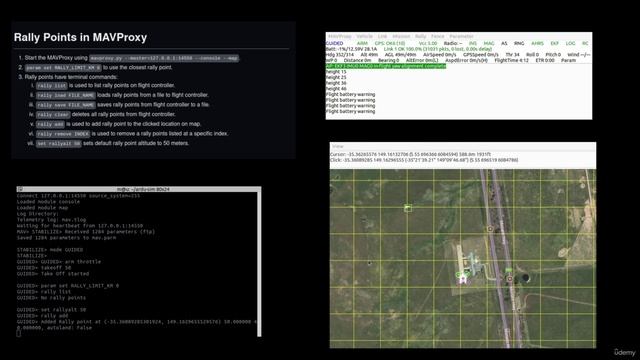Click the Param status at row end
This screenshot has height=360, width=640.
[568, 60]
